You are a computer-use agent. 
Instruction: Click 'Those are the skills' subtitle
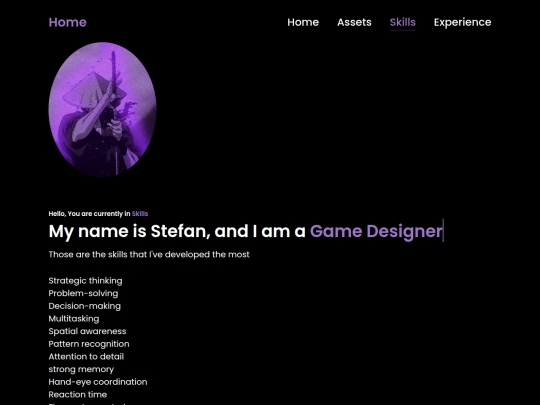point(149,255)
